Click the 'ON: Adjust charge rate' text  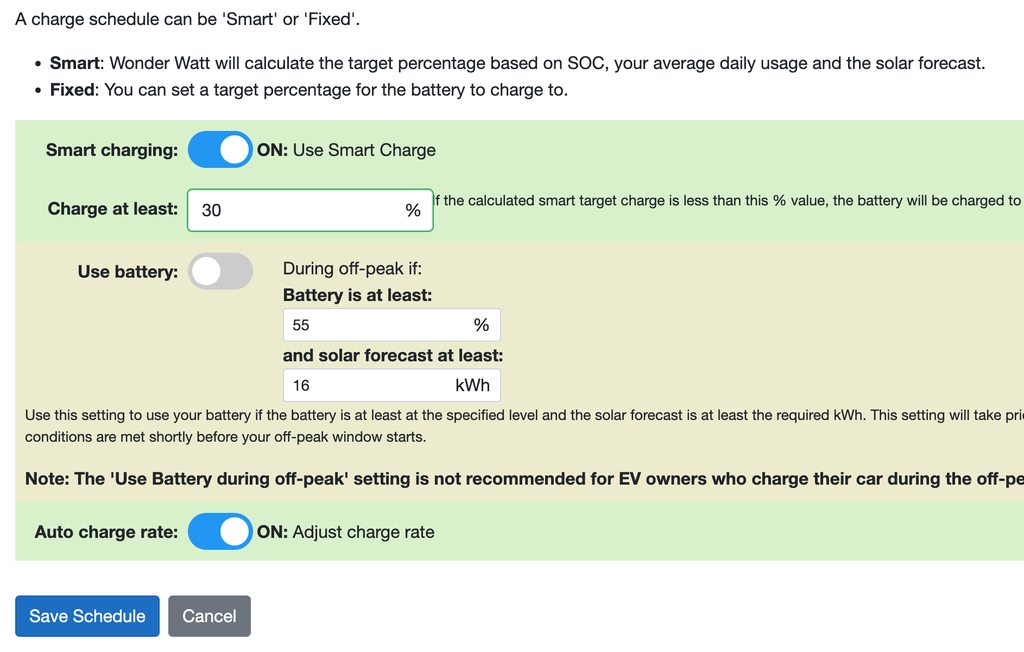coord(345,532)
